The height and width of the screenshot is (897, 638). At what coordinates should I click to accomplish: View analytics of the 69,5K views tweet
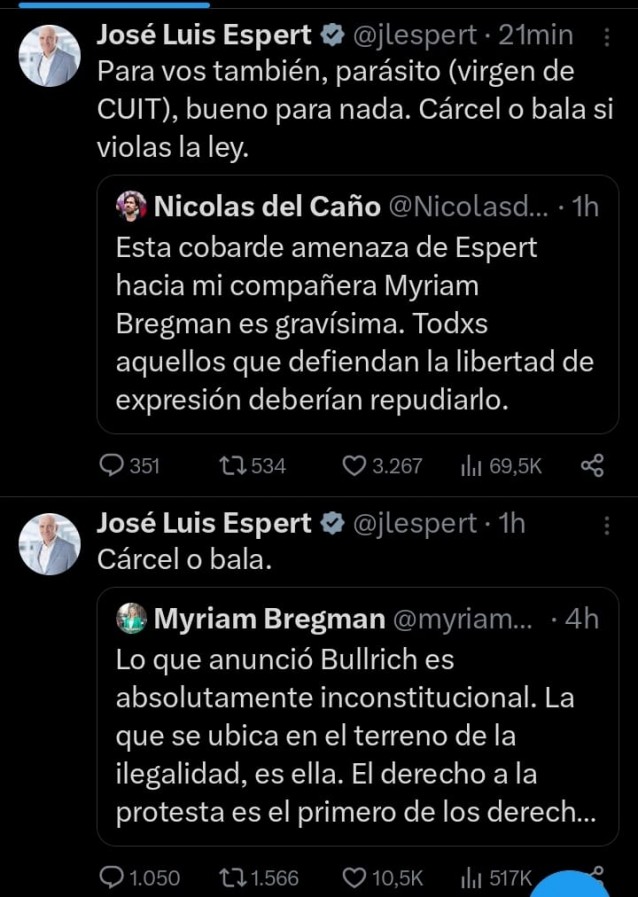470,465
